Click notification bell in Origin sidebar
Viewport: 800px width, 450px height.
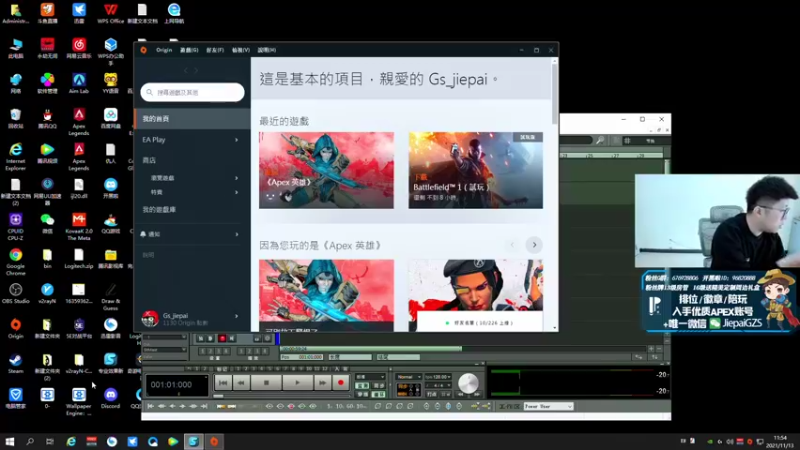point(143,234)
